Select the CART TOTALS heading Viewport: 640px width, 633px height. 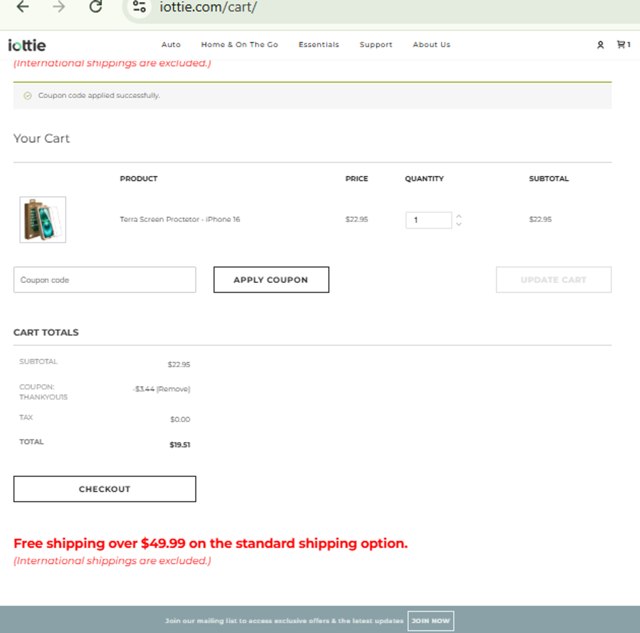coord(46,332)
